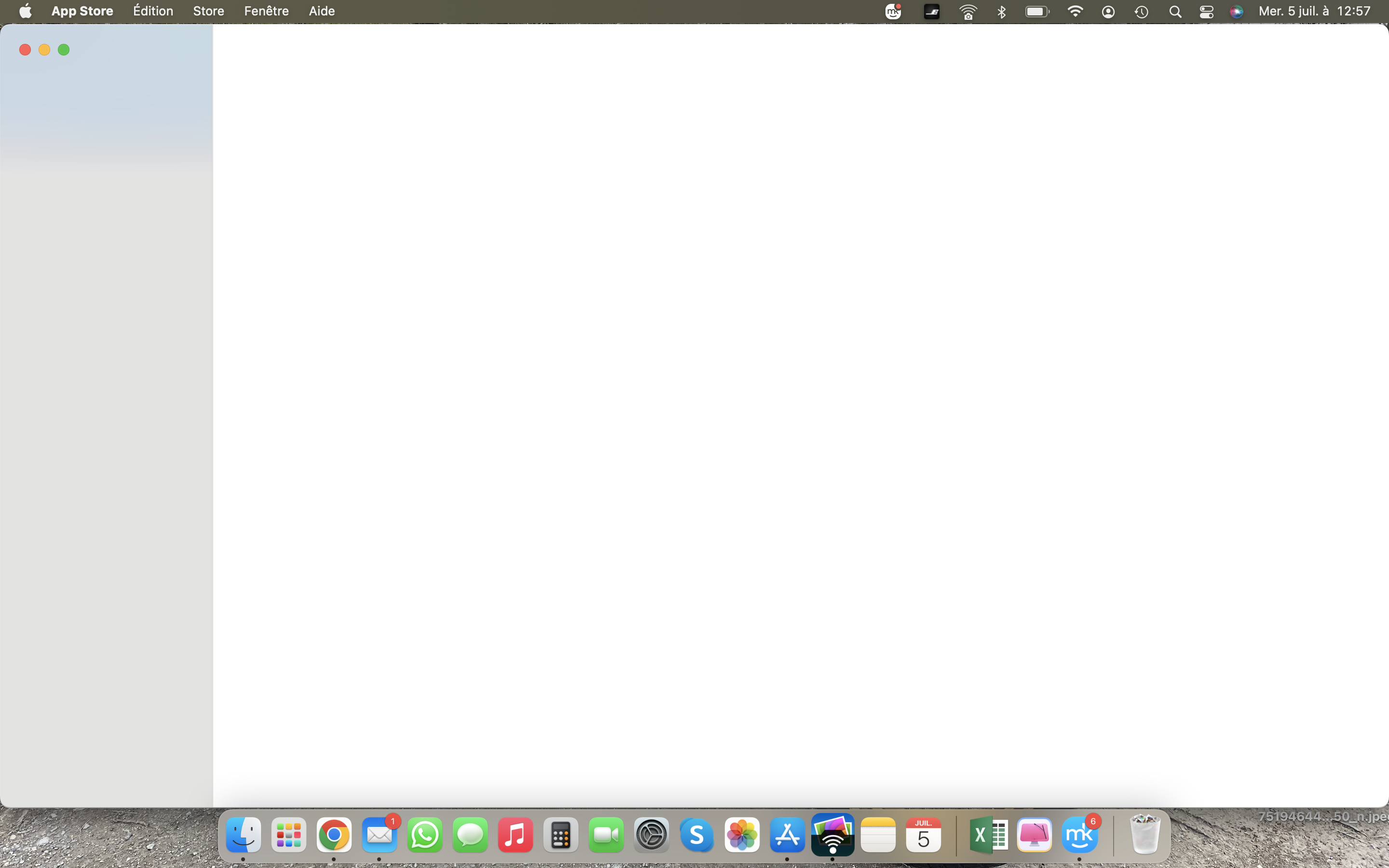
Task: Open the Édition menu
Action: click(x=153, y=12)
